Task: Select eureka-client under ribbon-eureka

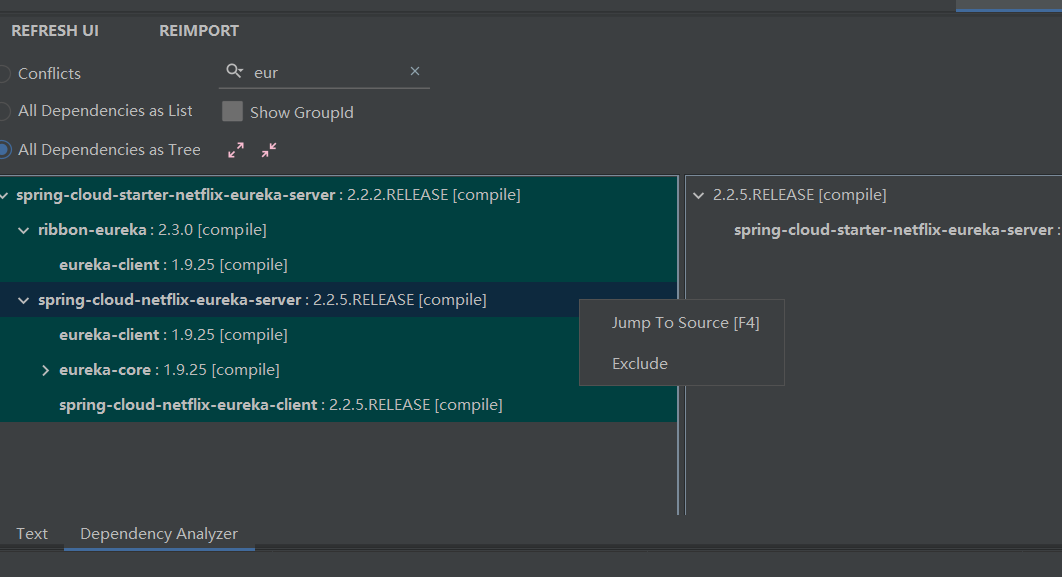Action: 339,265
